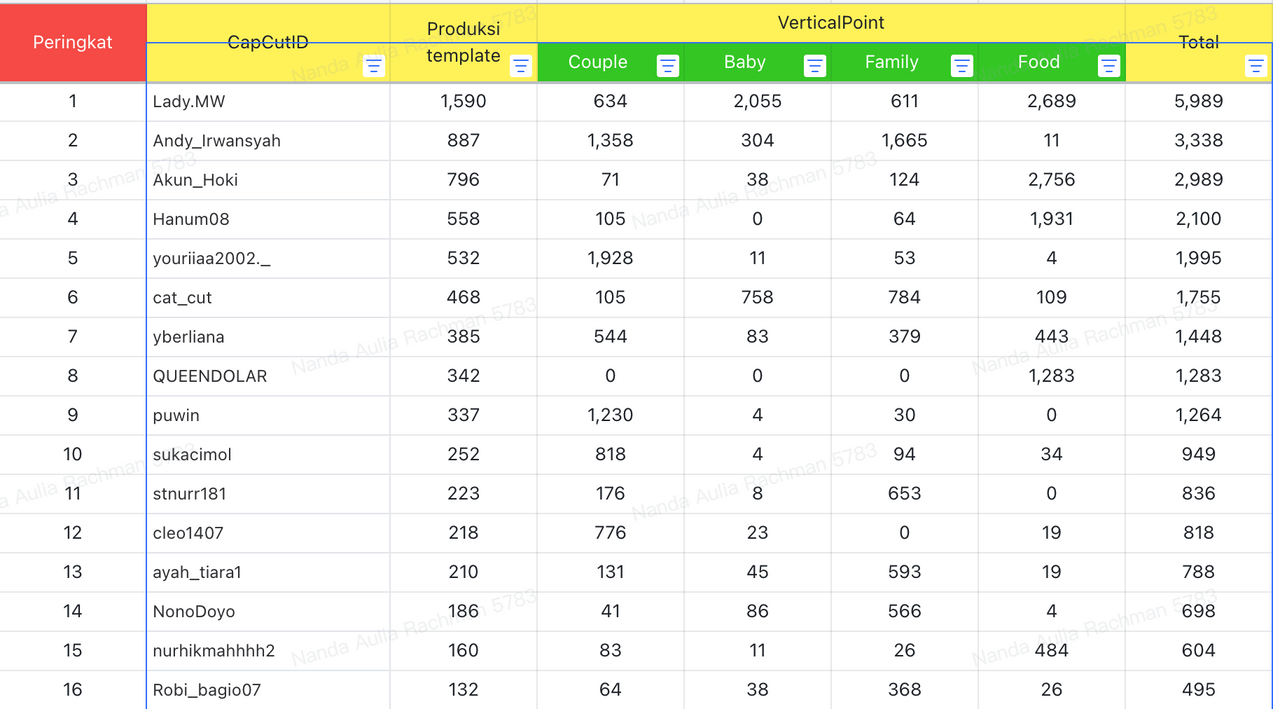Screen dimensions: 1273x709
Task: Click the Robi_bagio07 name cell
Action: point(268,690)
